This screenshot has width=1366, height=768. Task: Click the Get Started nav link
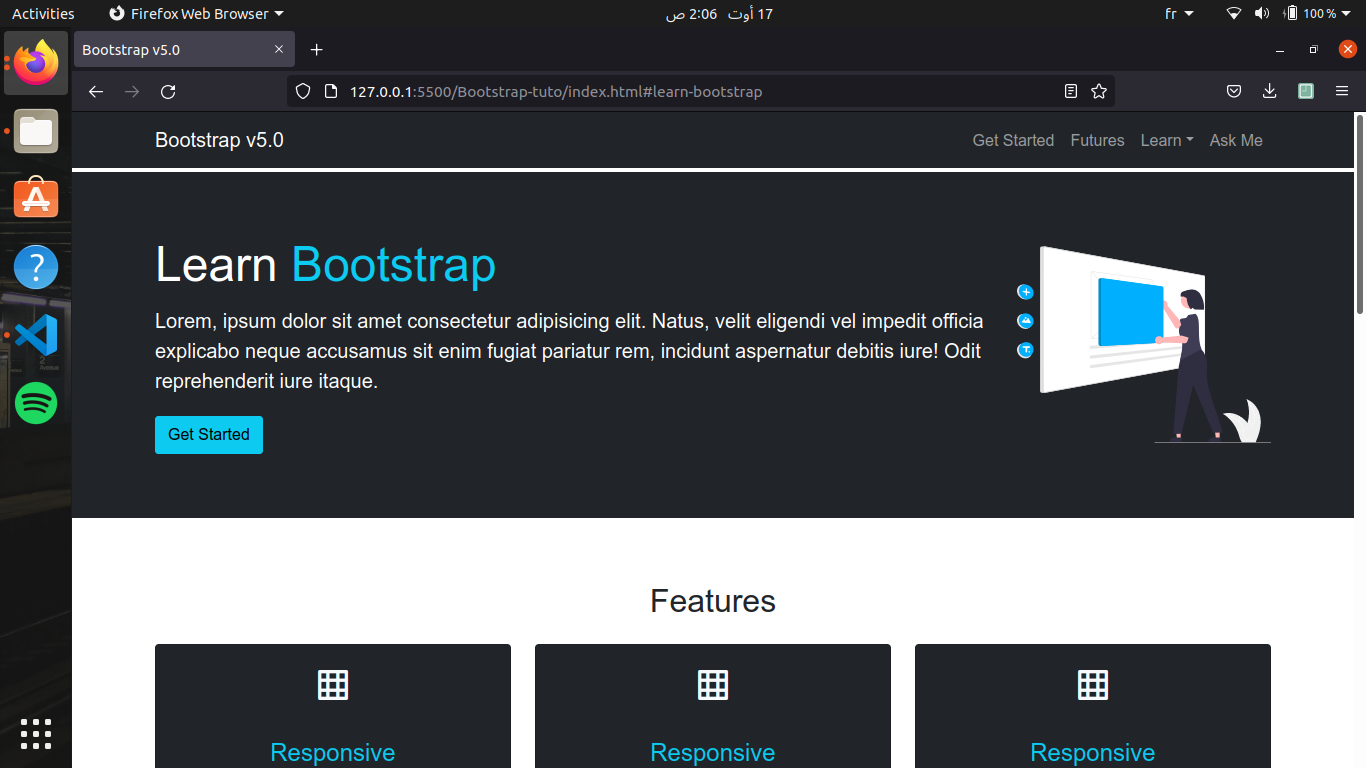[1013, 141]
